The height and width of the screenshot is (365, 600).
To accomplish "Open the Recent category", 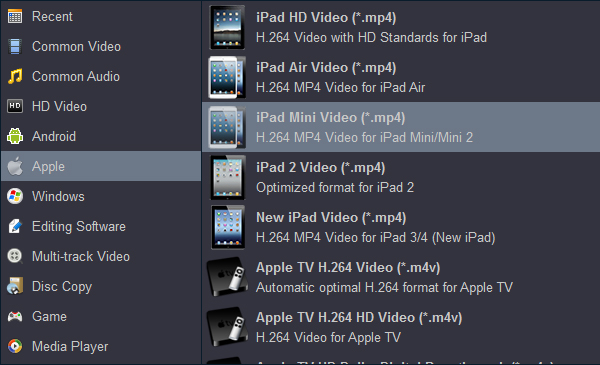I will [101, 16].
